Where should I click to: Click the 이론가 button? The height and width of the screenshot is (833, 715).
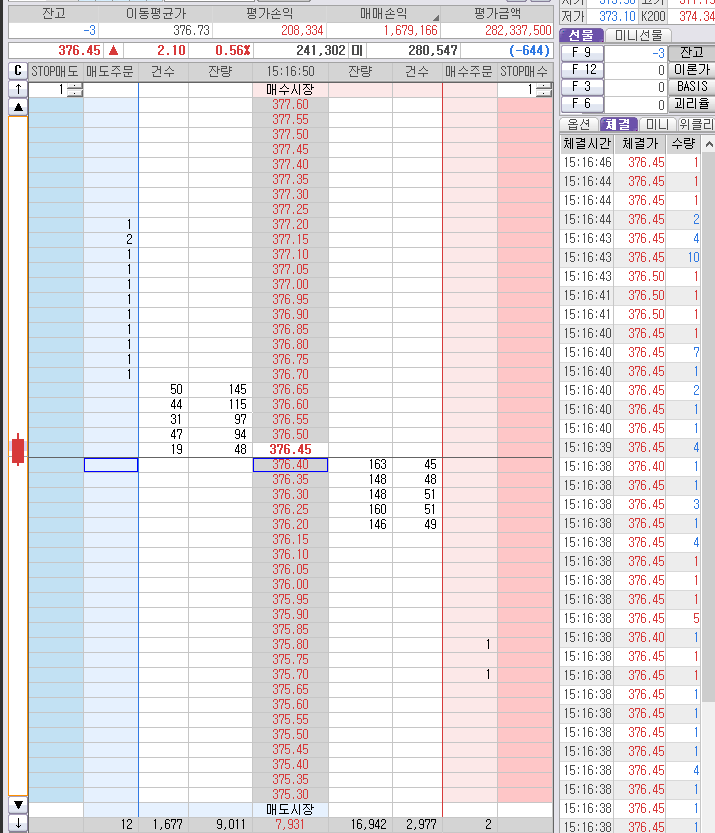click(x=691, y=70)
